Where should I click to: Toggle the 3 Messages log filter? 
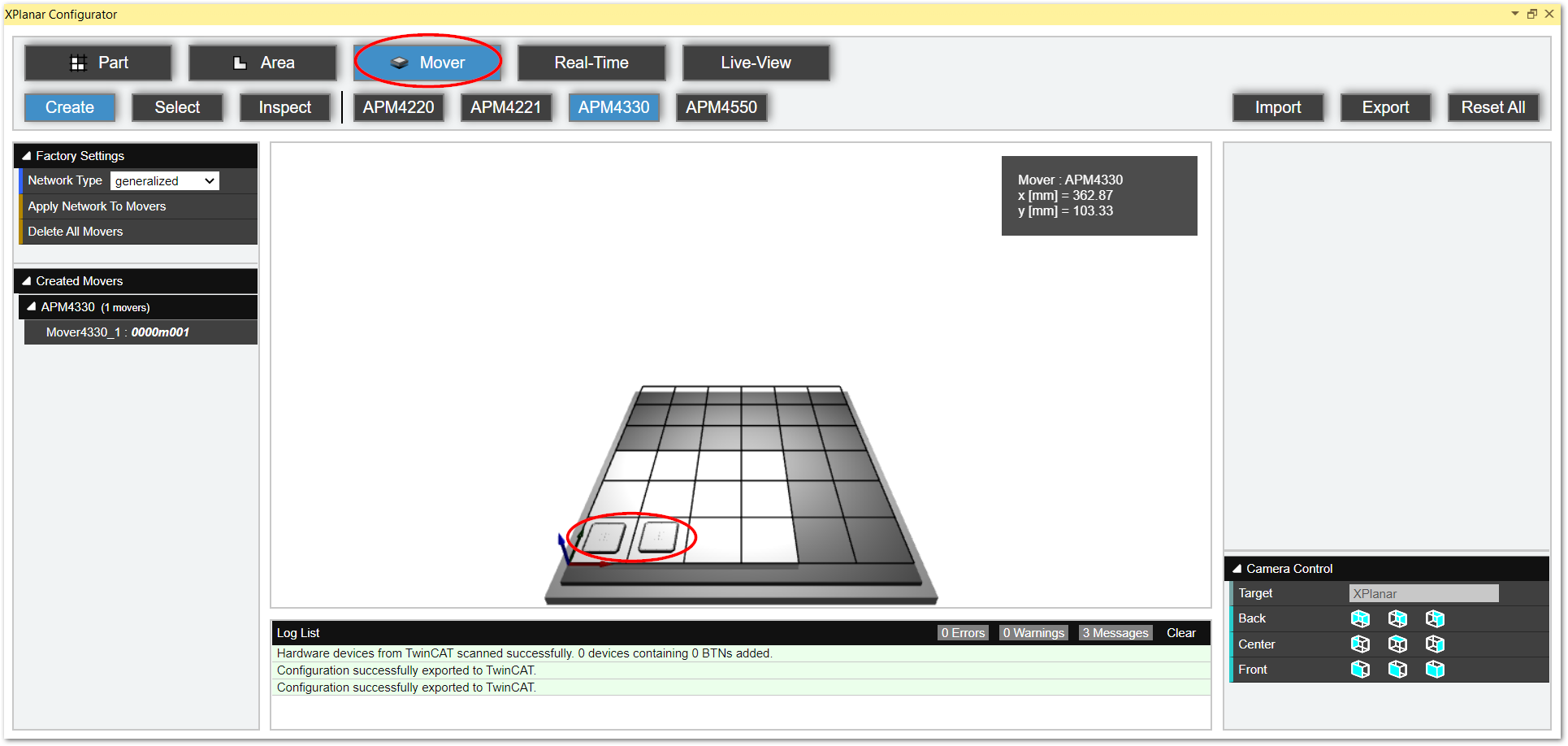[x=1115, y=633]
